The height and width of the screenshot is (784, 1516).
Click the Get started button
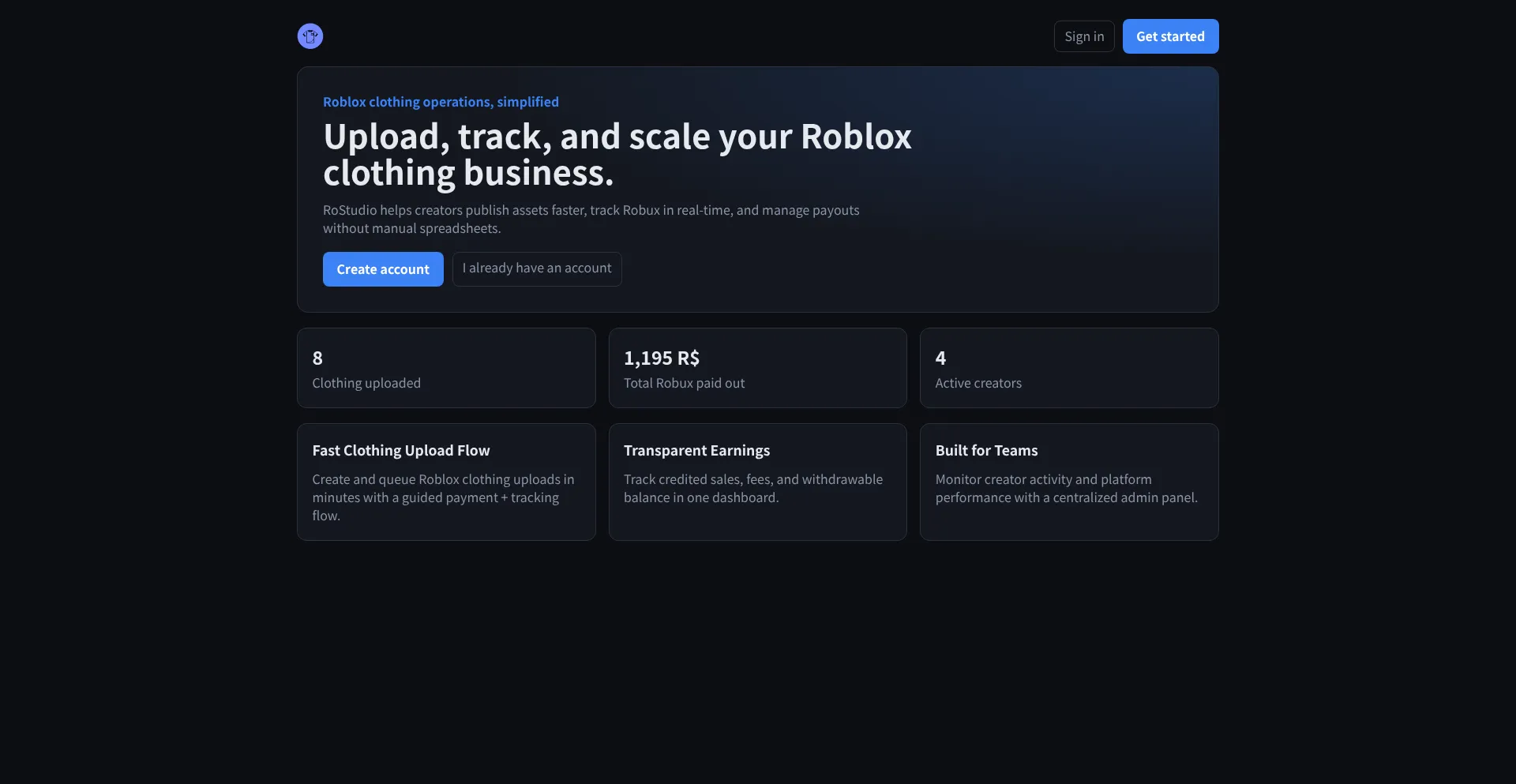click(1170, 36)
